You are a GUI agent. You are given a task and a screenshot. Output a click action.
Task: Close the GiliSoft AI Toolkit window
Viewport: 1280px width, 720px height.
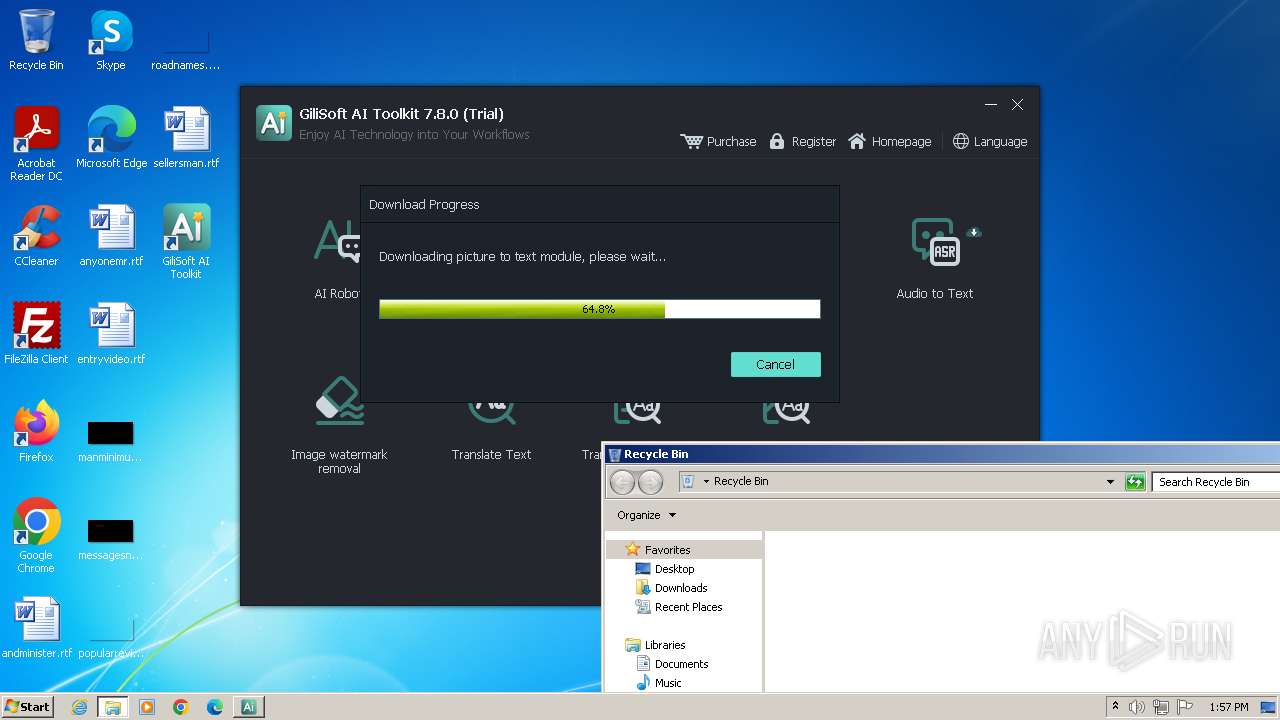tap(1017, 104)
